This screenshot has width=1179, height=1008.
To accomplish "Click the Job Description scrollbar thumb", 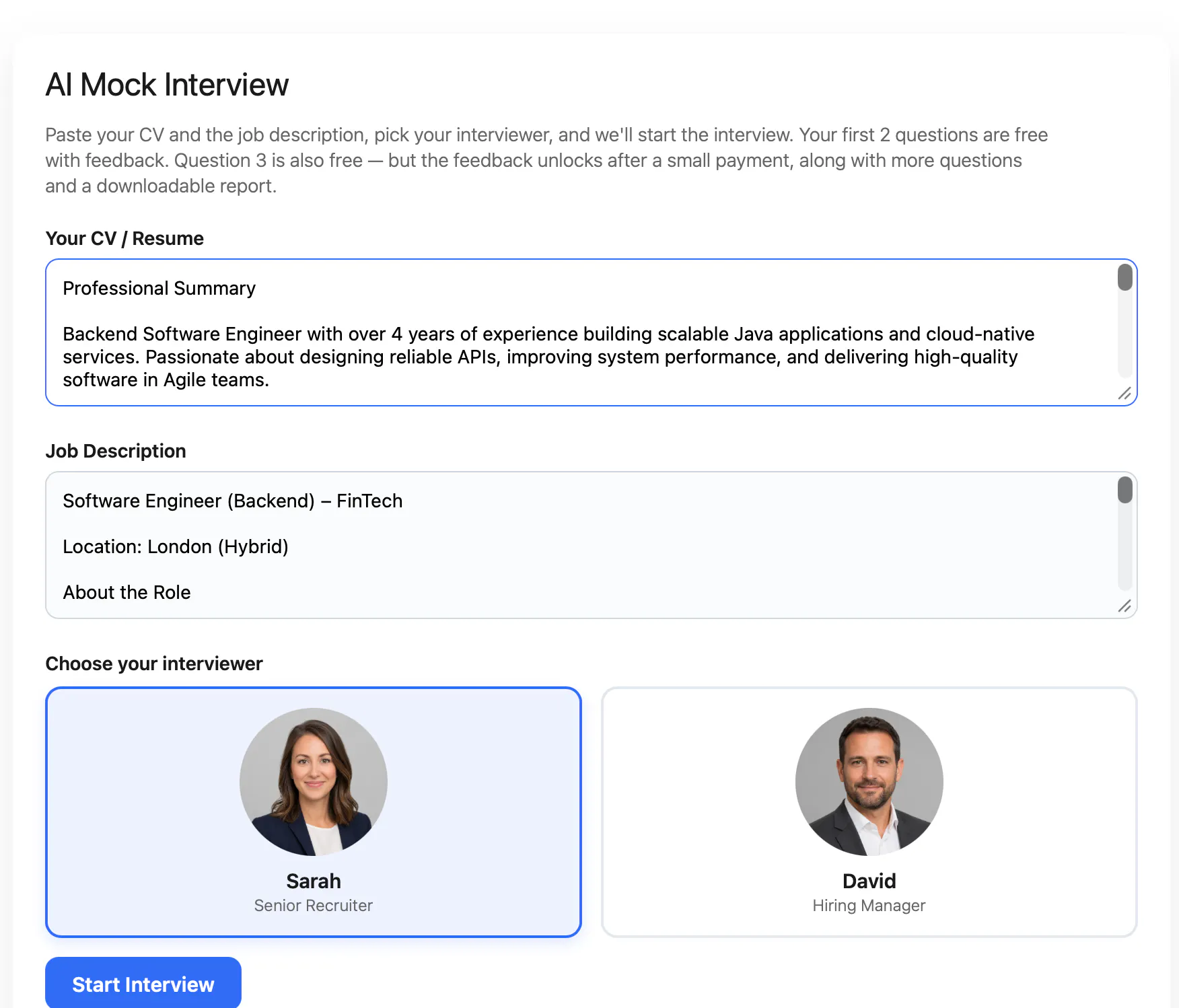I will coord(1125,490).
